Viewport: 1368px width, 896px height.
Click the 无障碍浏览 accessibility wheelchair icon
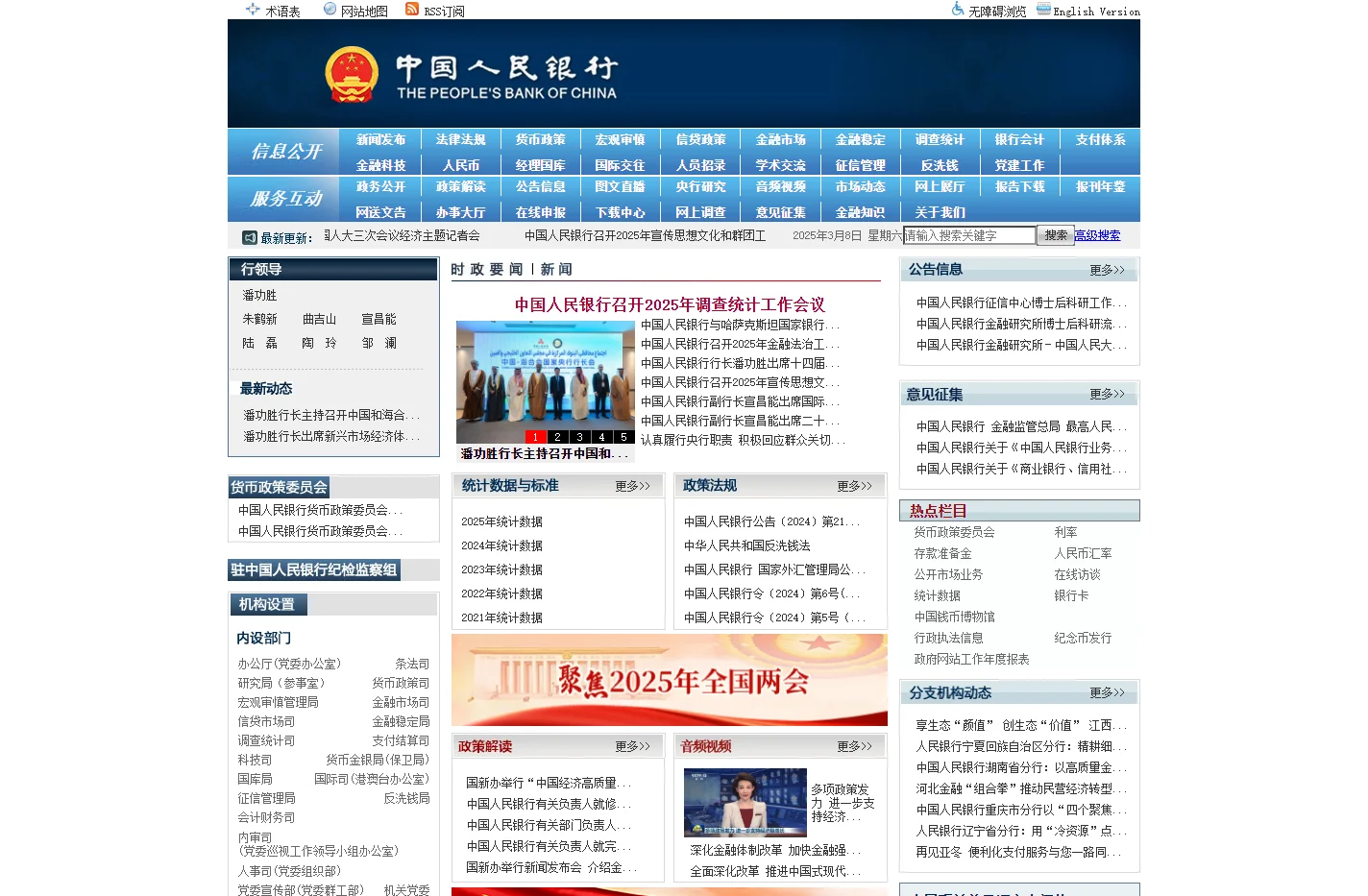tap(958, 9)
